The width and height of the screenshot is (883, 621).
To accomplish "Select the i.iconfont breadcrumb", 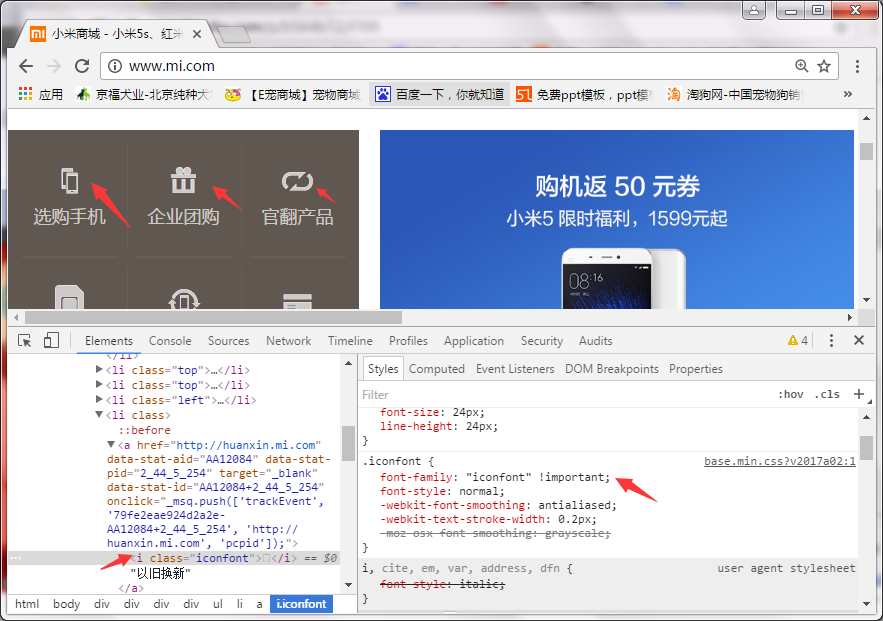I will click(x=301, y=604).
